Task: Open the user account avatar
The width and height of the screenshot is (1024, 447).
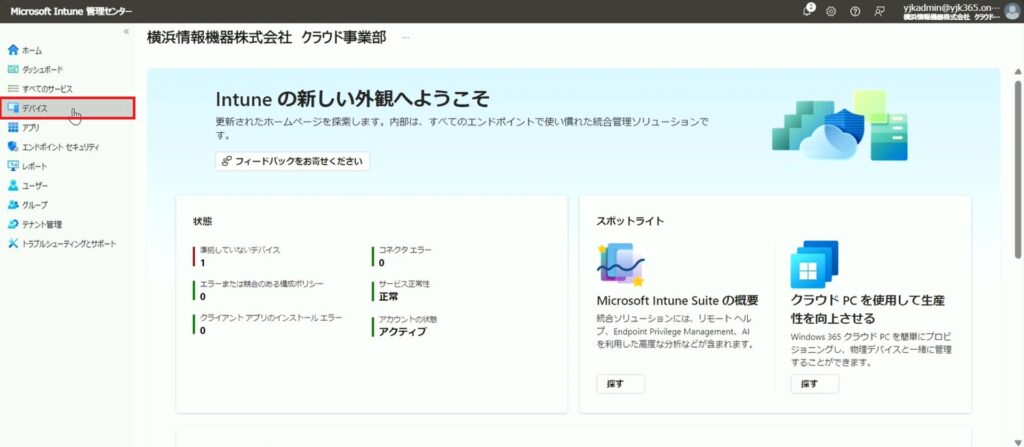Action: (x=1014, y=11)
